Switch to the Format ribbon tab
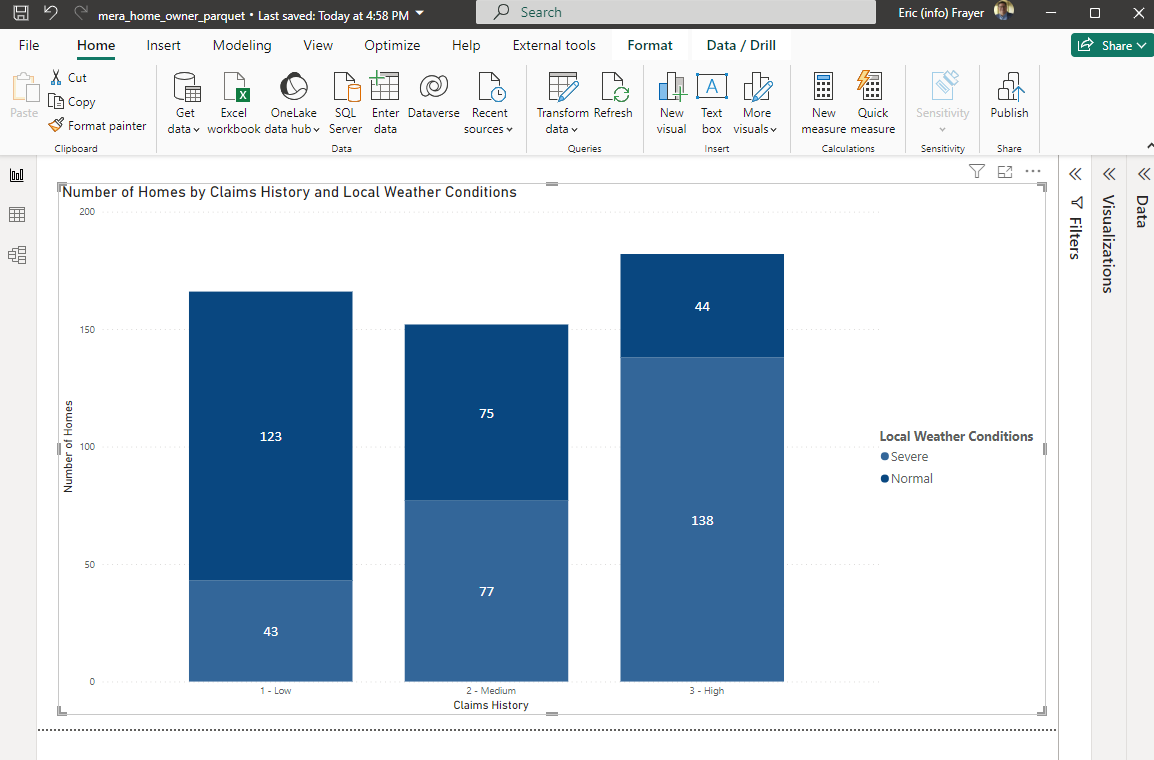The image size is (1154, 760). click(650, 45)
